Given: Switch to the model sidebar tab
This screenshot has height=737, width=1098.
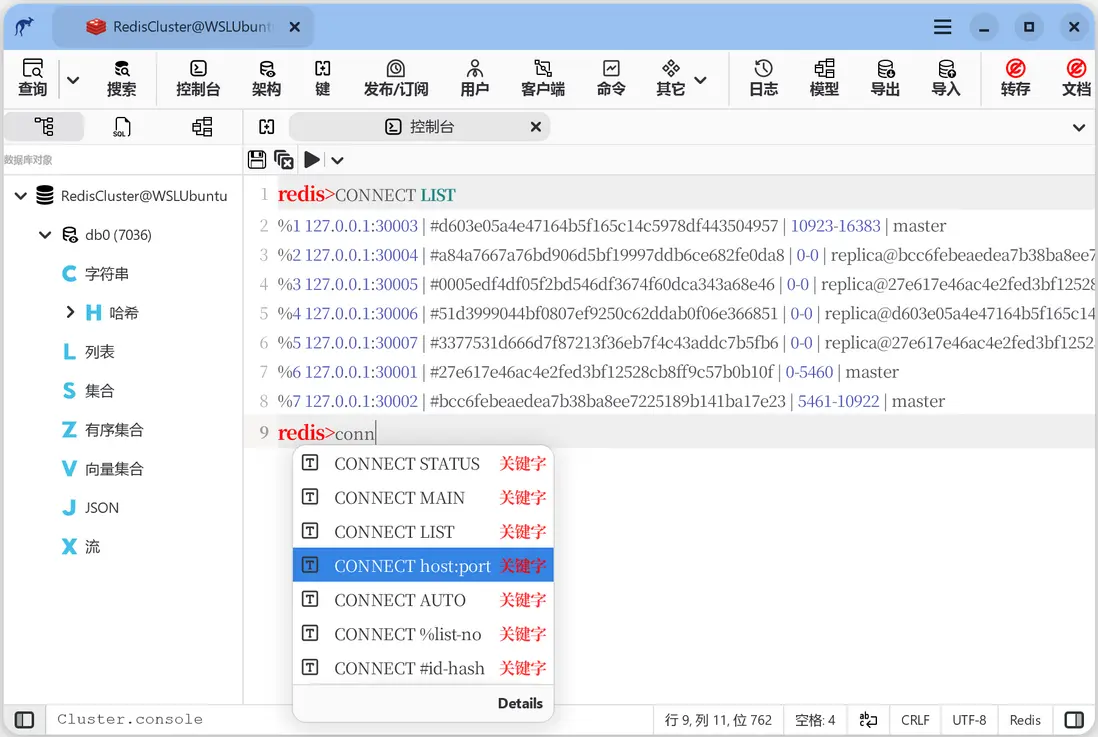Looking at the screenshot, I should 202,127.
